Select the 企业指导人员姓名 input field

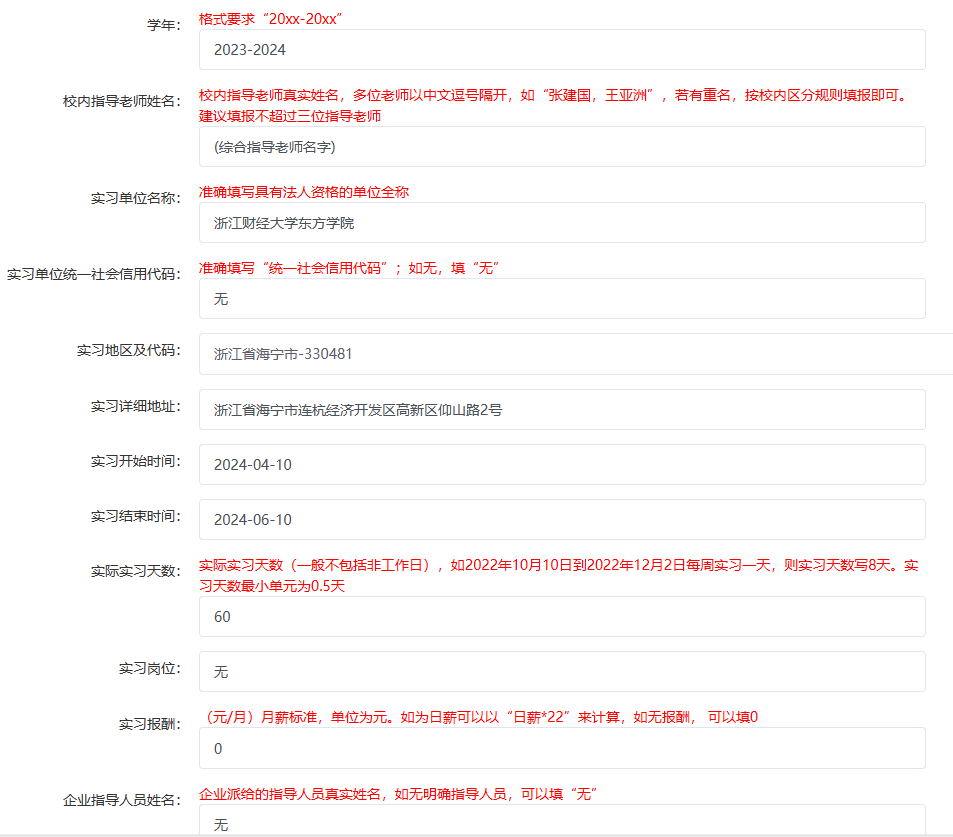pos(562,822)
